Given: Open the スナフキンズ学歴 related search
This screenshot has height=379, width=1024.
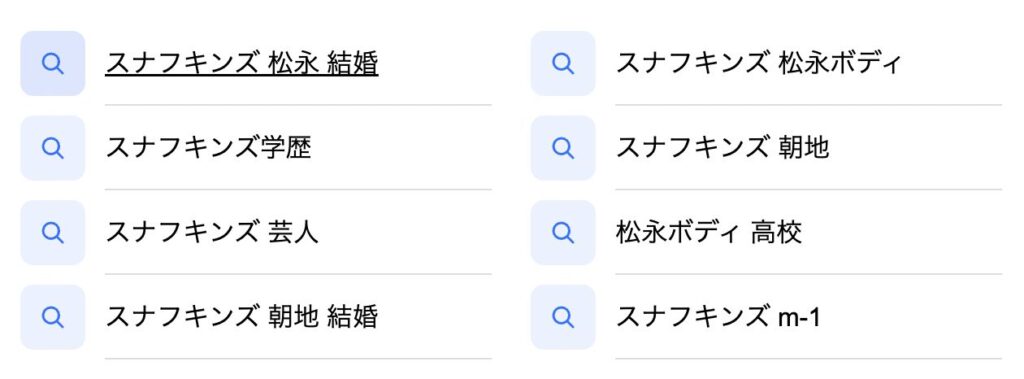Looking at the screenshot, I should (208, 148).
